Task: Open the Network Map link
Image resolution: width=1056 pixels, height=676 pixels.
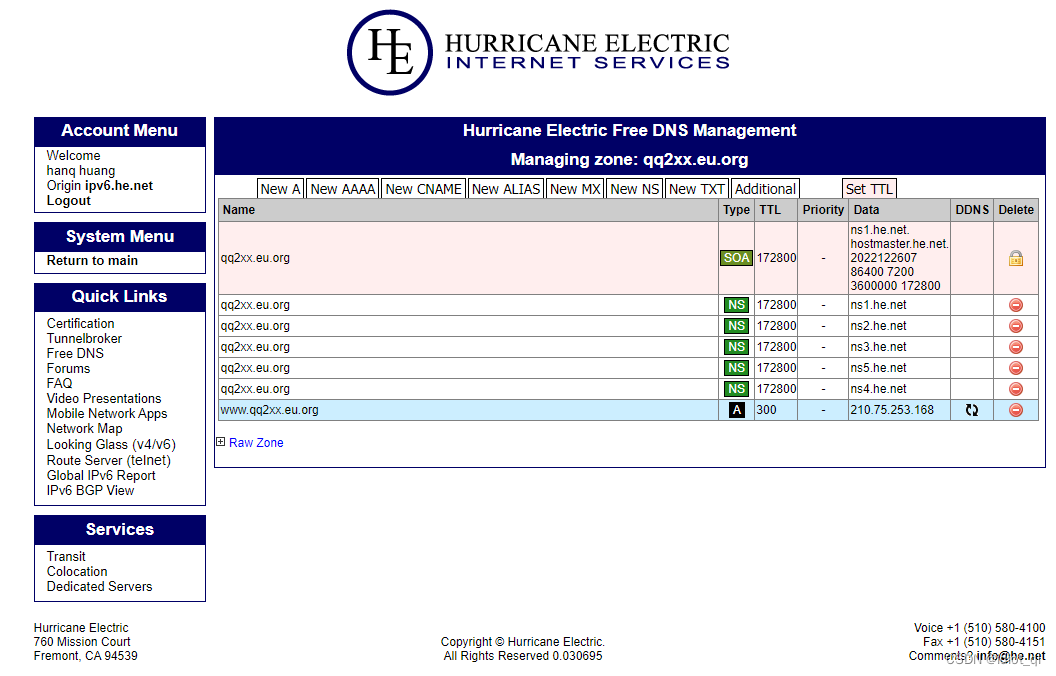Action: point(84,428)
